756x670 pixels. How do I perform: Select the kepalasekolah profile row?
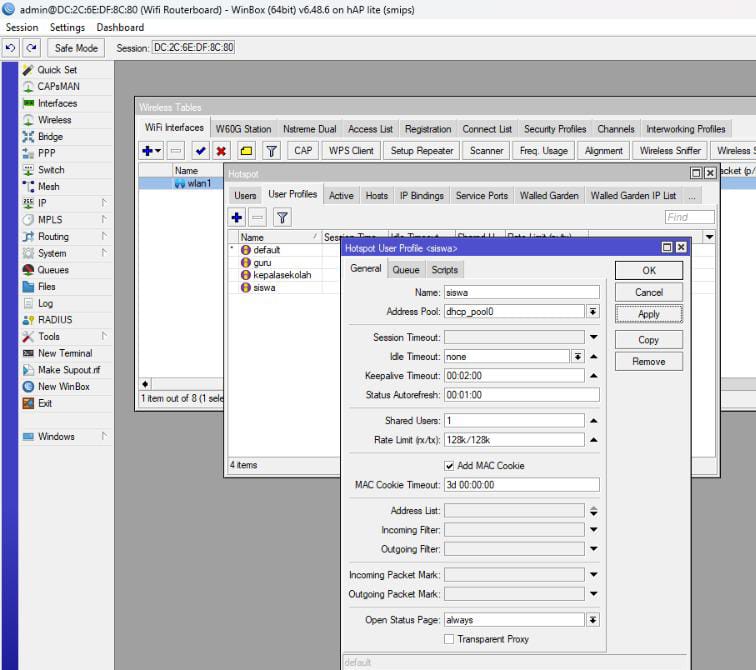pyautogui.click(x=282, y=275)
